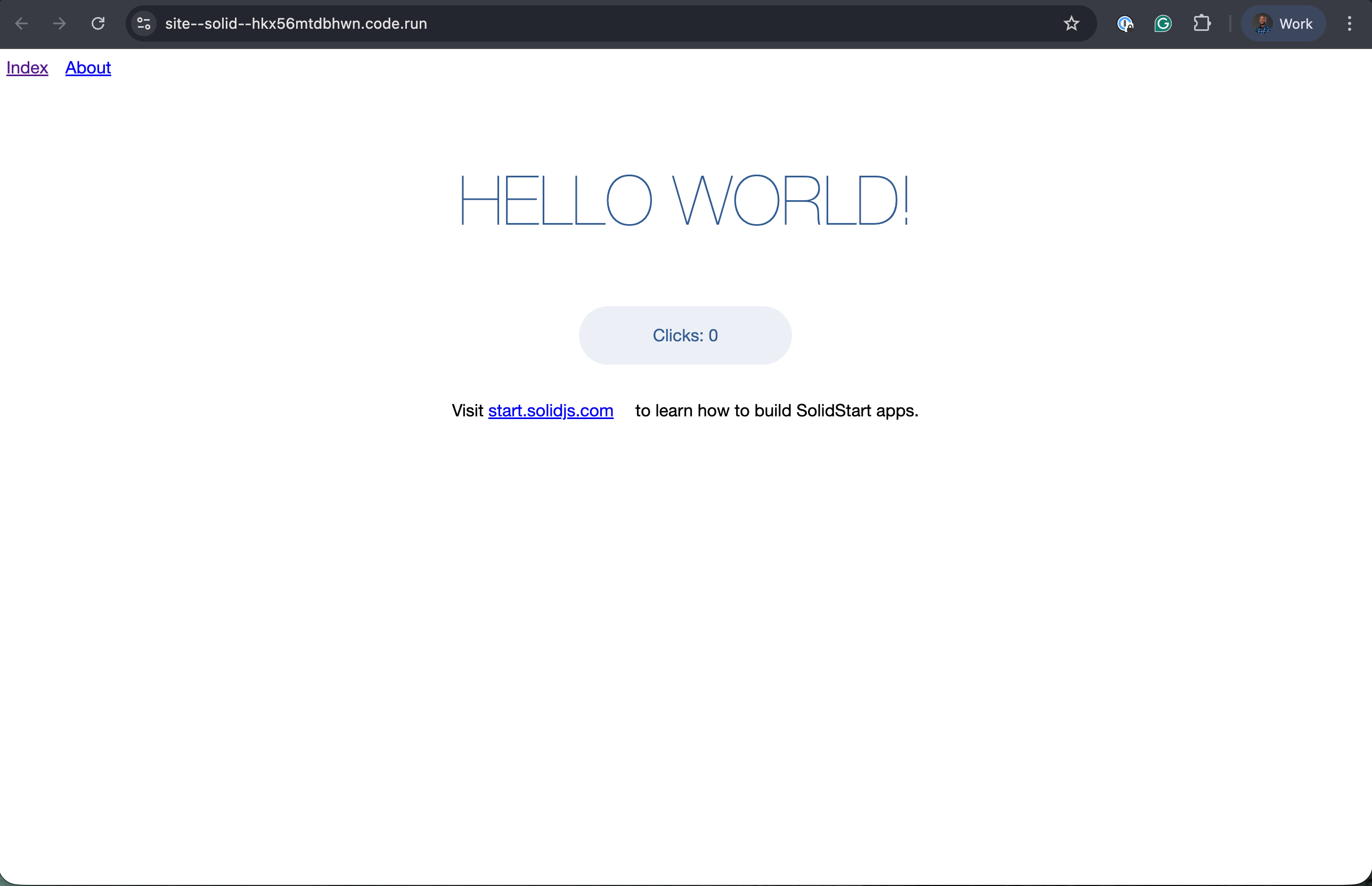Follow the start.solidjs.com link
This screenshot has height=886, width=1372.
550,411
